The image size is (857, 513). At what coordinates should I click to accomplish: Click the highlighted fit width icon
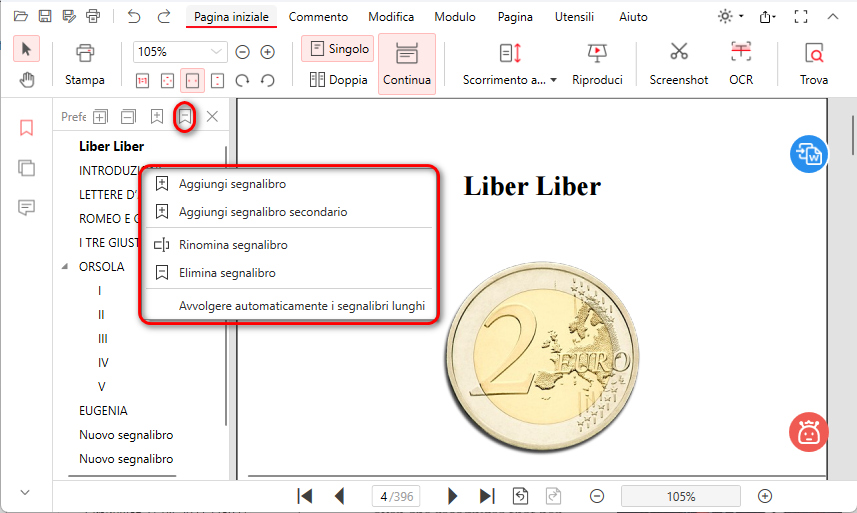coord(192,81)
